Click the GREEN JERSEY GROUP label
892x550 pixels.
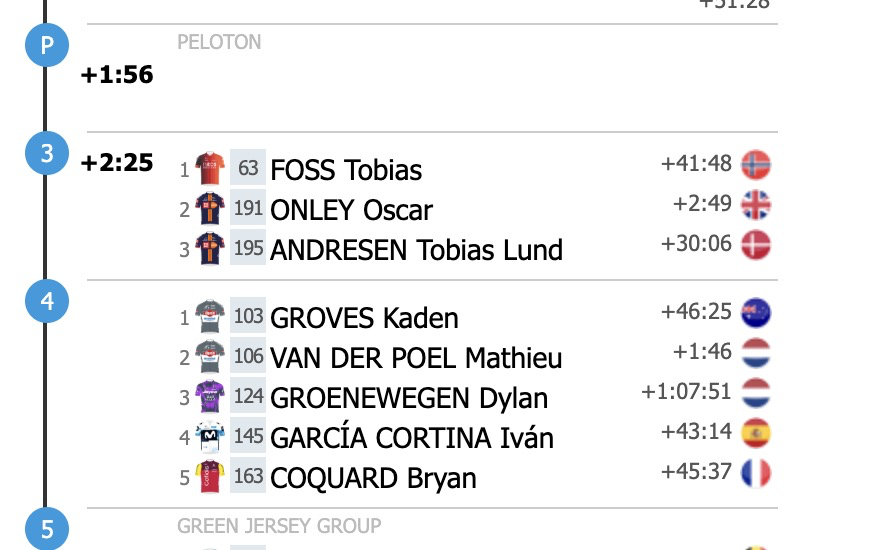click(279, 526)
